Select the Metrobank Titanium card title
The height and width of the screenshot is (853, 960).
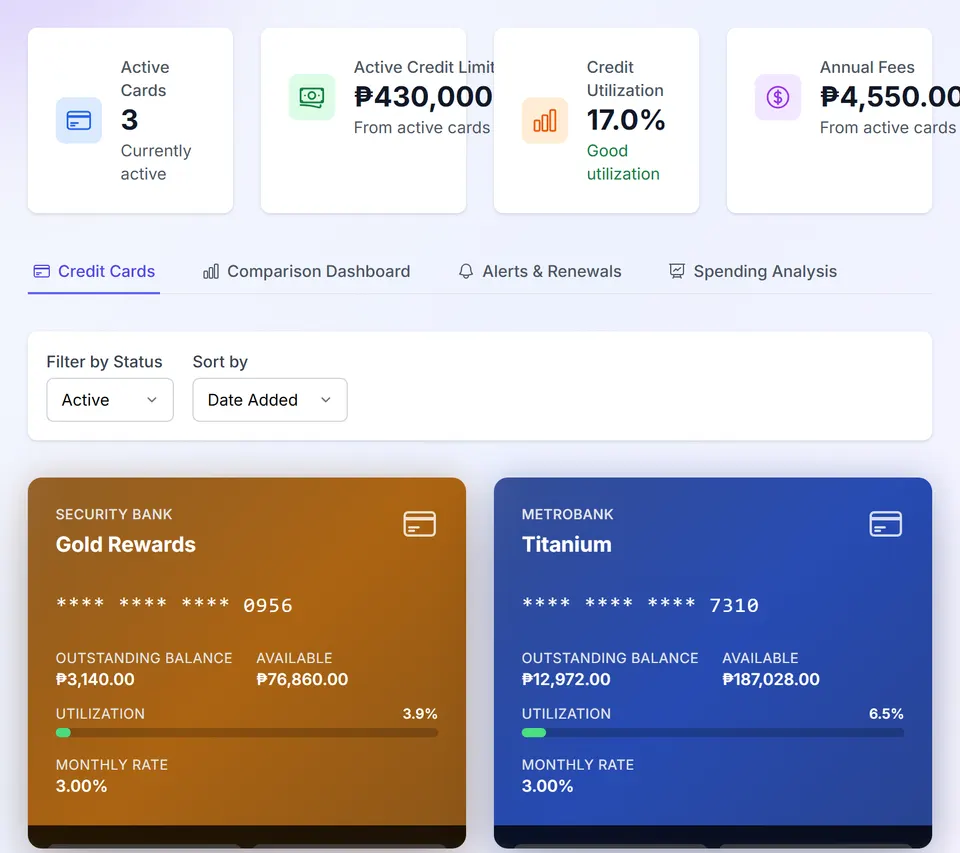[566, 544]
